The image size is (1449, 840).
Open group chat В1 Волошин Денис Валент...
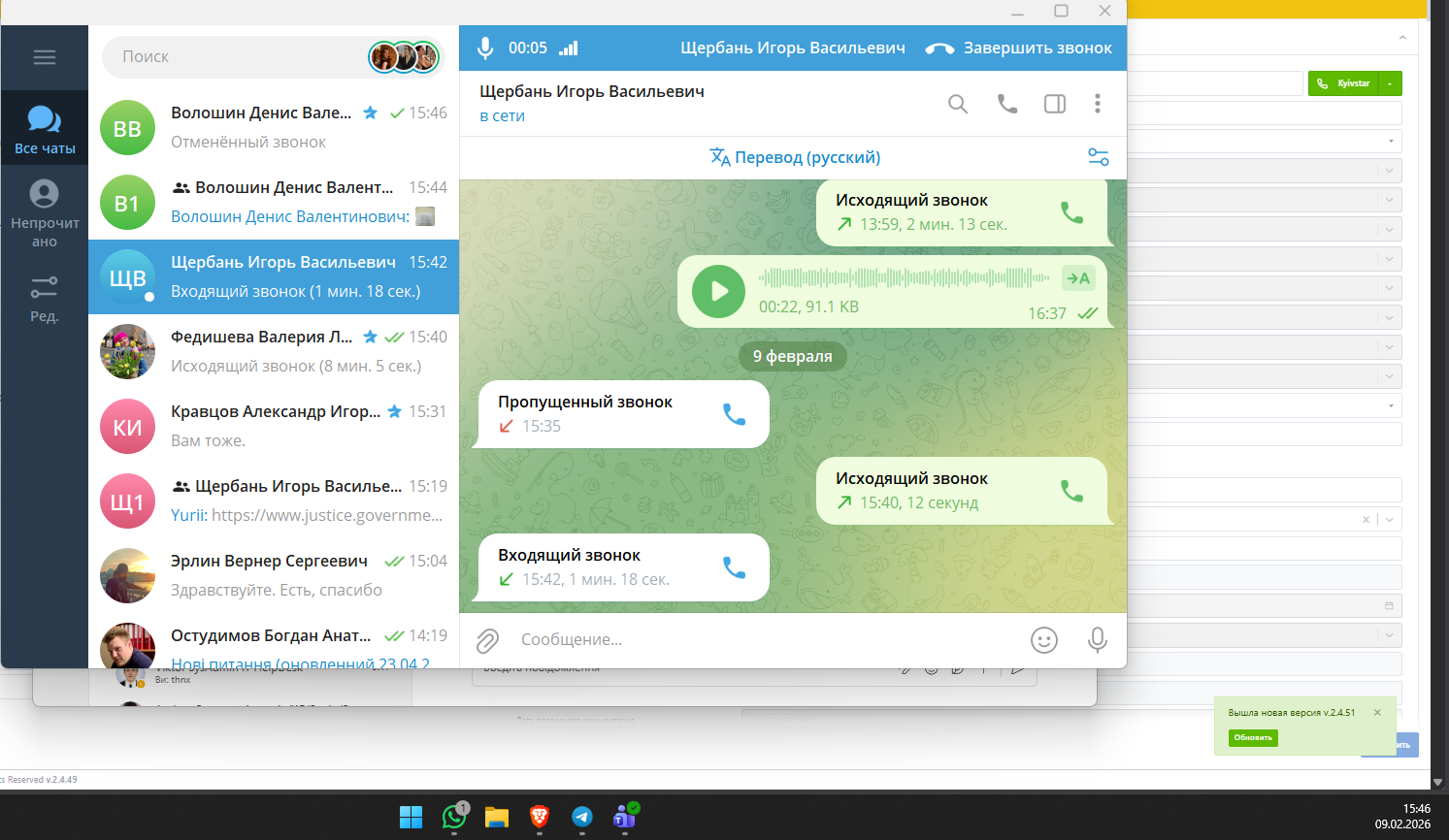coord(274,203)
